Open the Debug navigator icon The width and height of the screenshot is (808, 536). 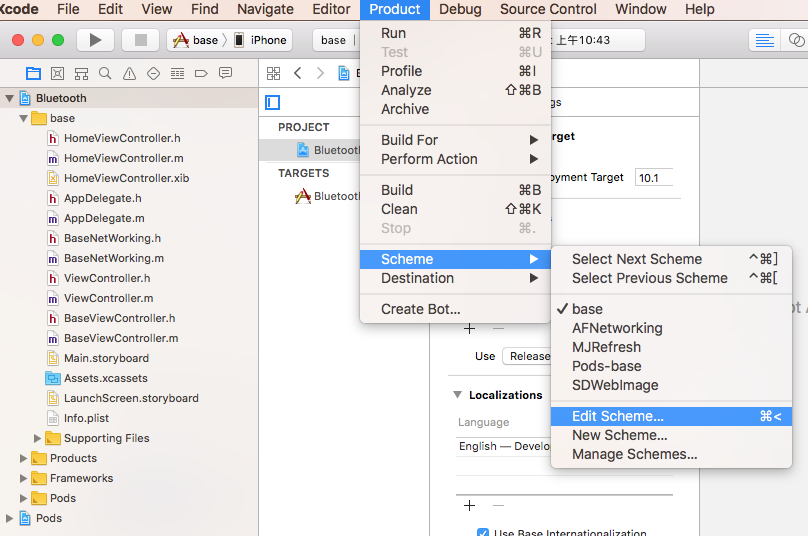click(x=177, y=74)
